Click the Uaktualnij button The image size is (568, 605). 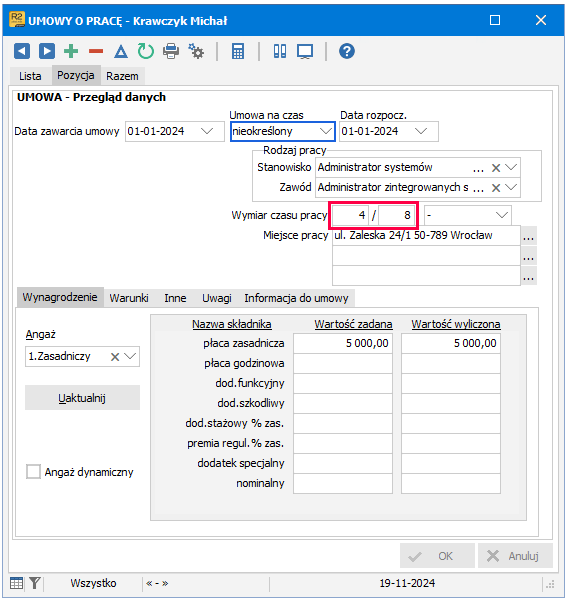(x=82, y=398)
